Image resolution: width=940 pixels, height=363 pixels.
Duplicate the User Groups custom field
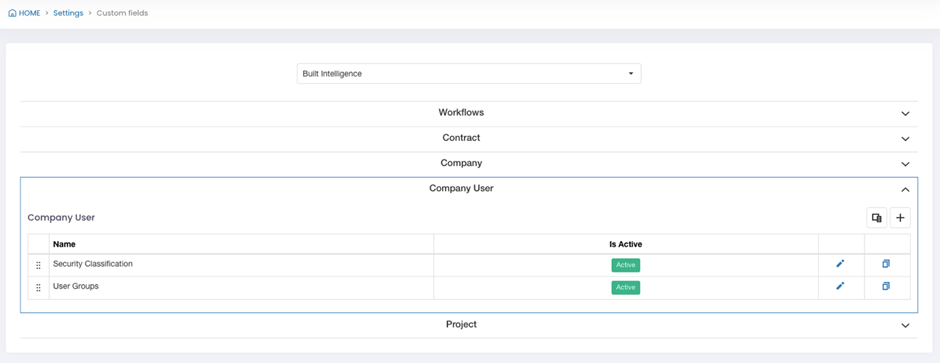pyautogui.click(x=886, y=286)
